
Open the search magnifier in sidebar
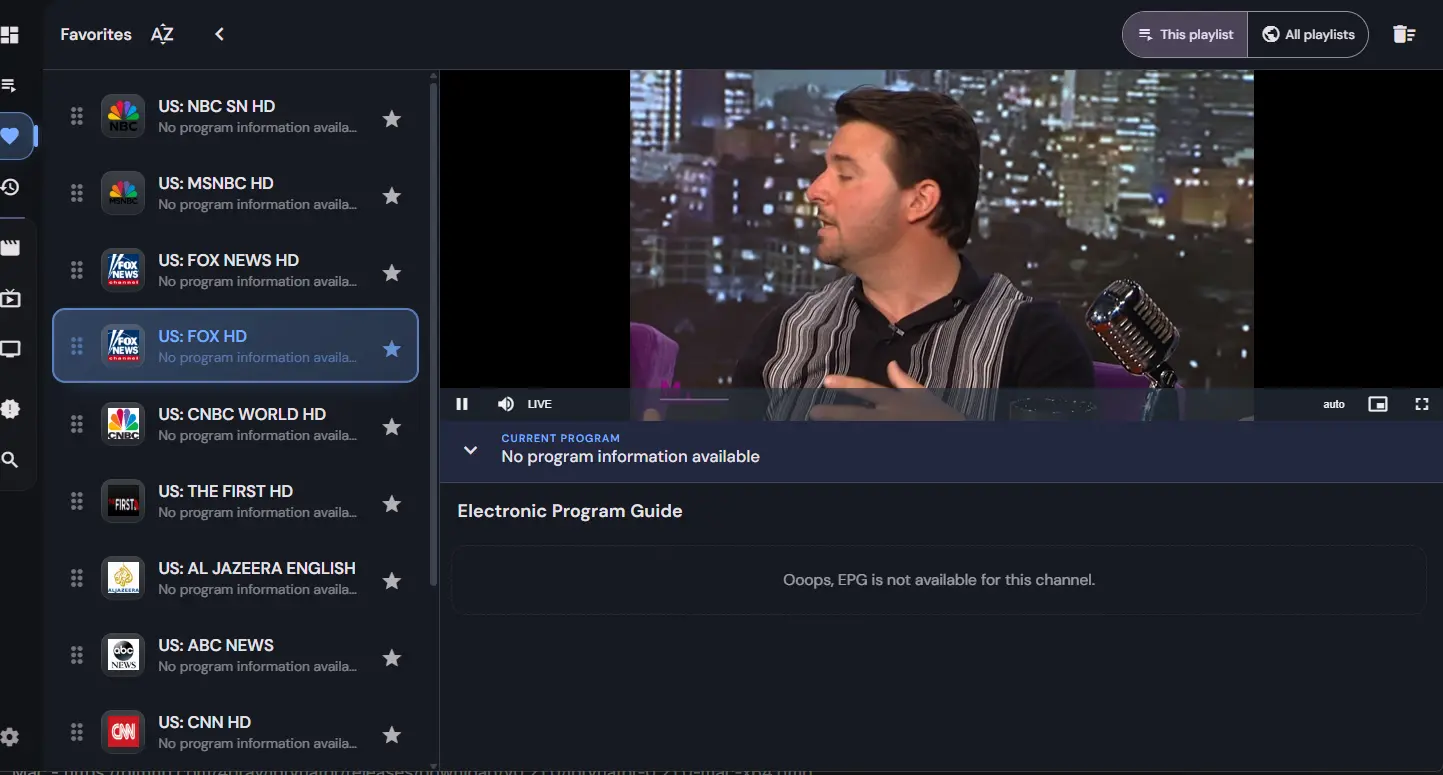pyautogui.click(x=10, y=460)
